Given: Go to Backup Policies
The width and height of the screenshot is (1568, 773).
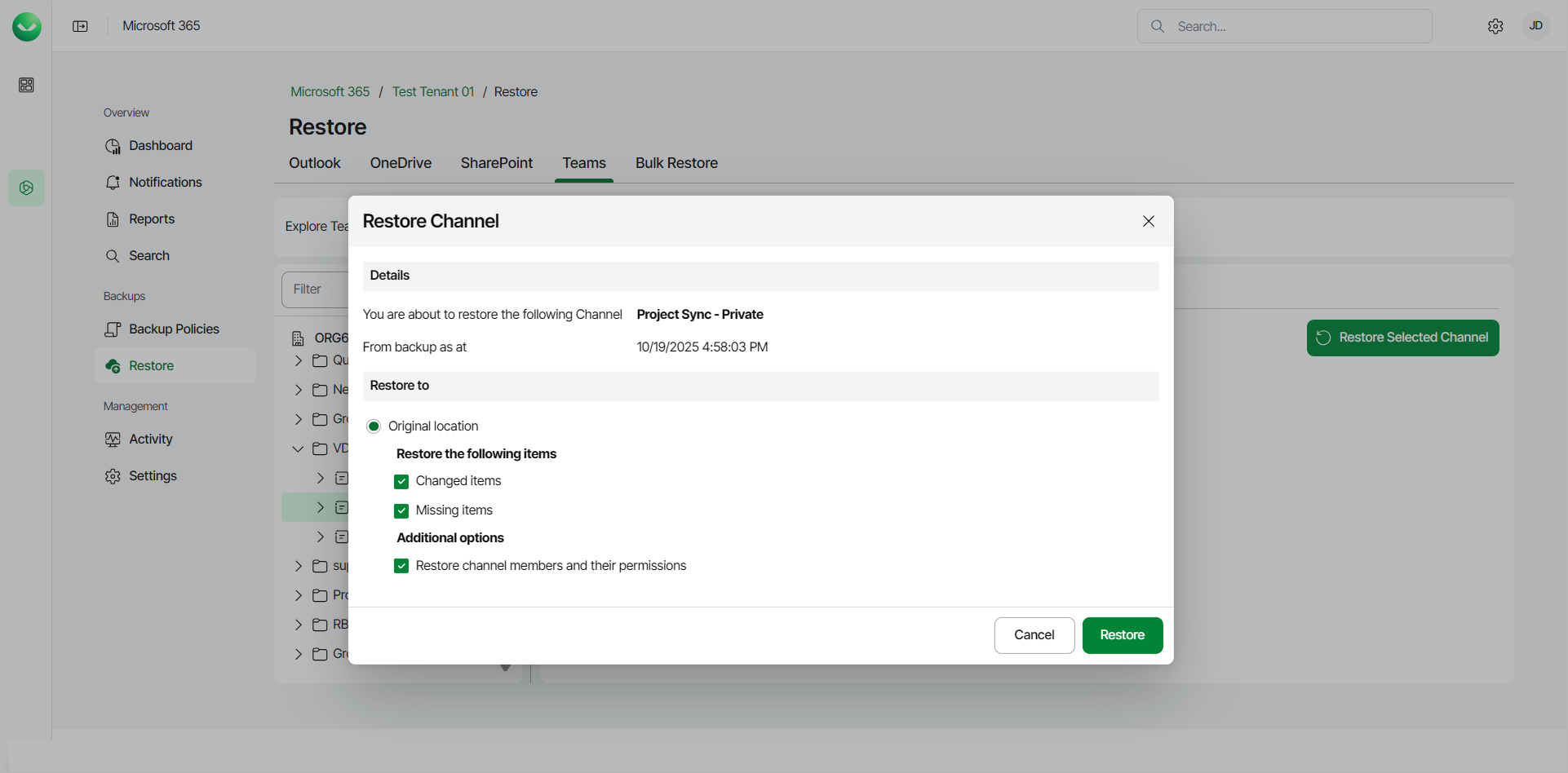Looking at the screenshot, I should (x=174, y=329).
